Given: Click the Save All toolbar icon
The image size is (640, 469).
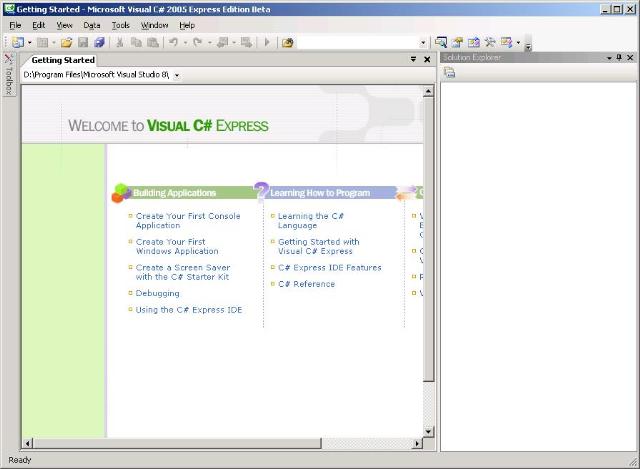Looking at the screenshot, I should [x=99, y=43].
